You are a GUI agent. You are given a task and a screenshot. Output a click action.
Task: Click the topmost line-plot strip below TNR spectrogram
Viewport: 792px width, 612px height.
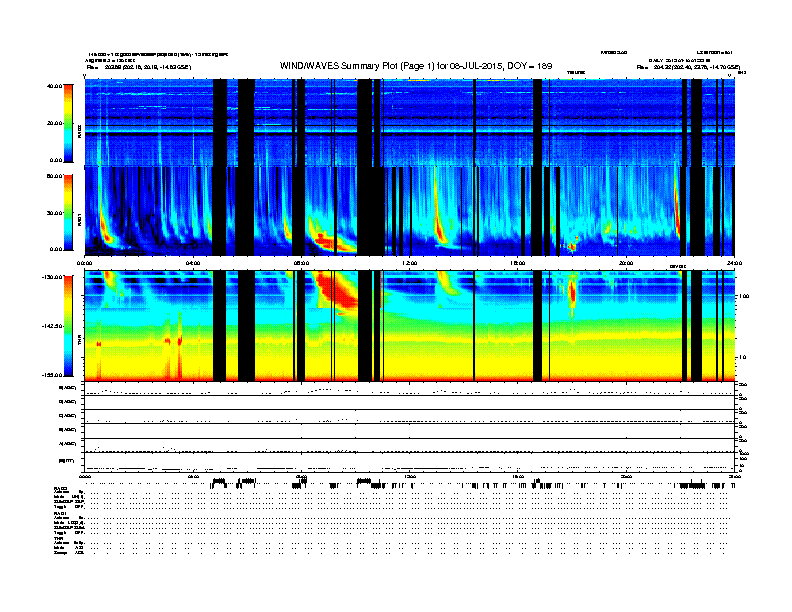point(409,389)
